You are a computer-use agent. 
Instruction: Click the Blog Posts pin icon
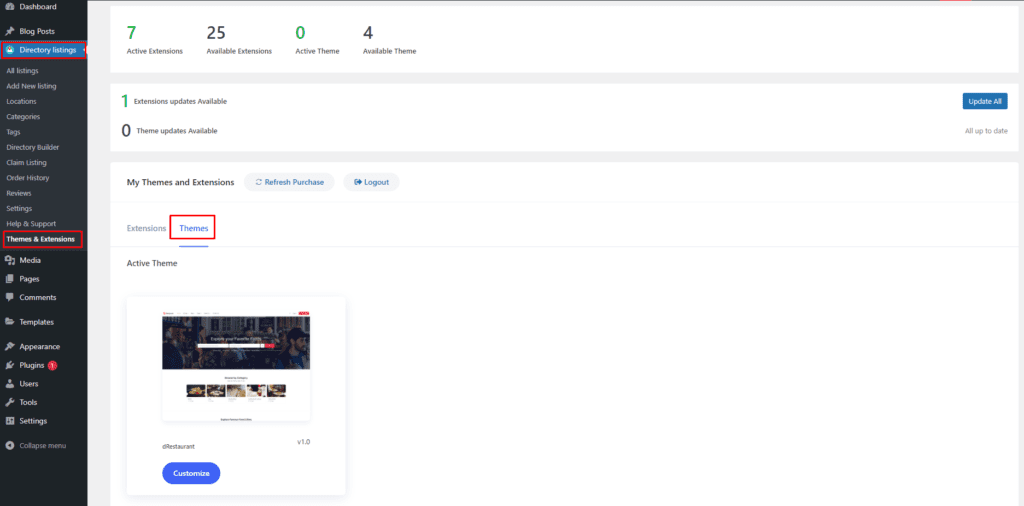click(10, 31)
